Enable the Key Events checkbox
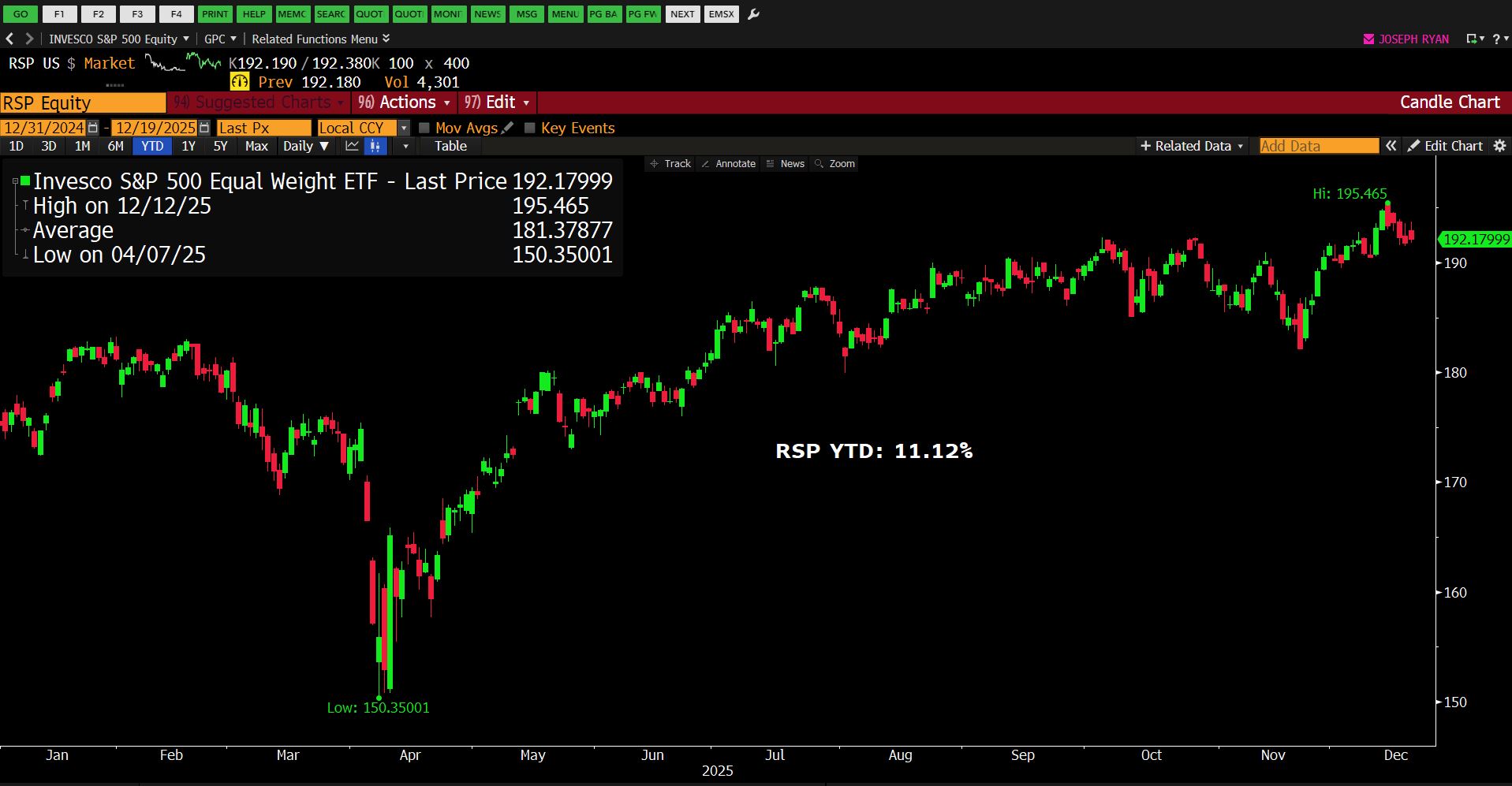Screen dimensions: 1512x786 pyautogui.click(x=530, y=128)
